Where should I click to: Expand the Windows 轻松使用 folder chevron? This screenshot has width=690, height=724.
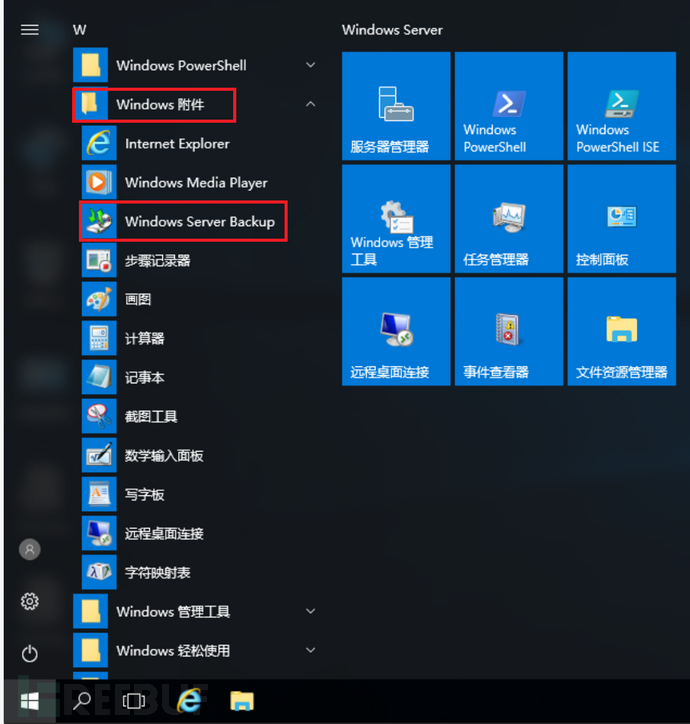(x=311, y=650)
